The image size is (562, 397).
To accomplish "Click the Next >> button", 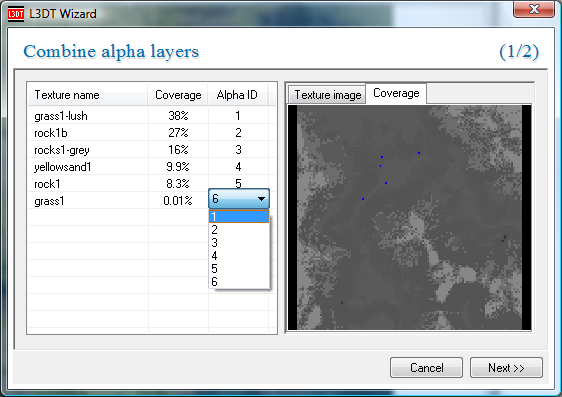I will (506, 368).
